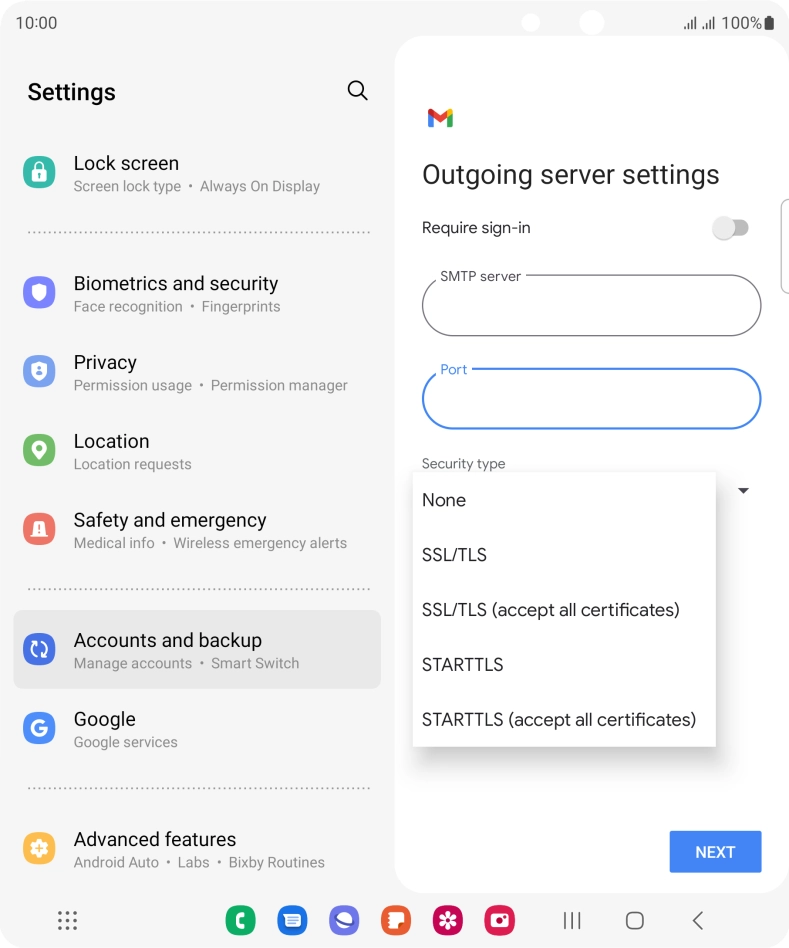The width and height of the screenshot is (789, 948).
Task: Launch the Samsung Internet browser from the dock
Action: (344, 920)
